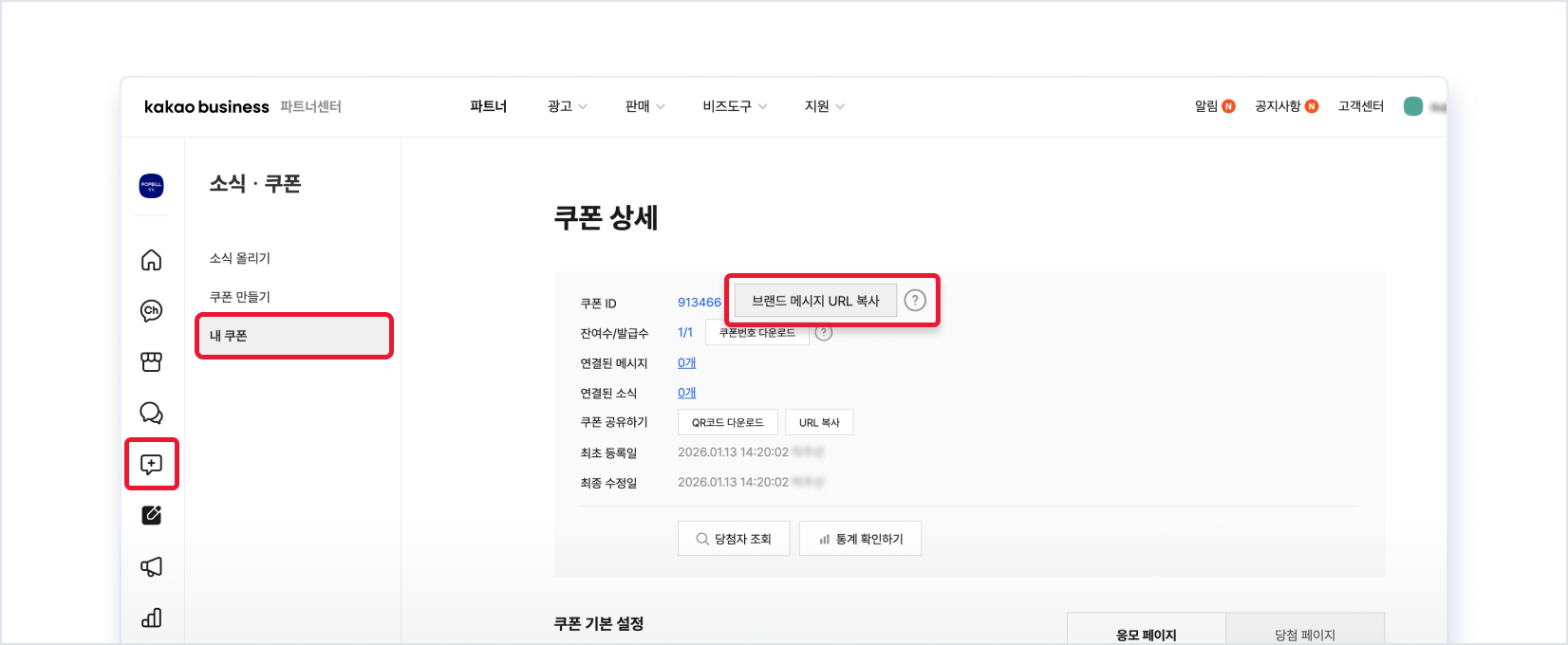The width and height of the screenshot is (1568, 645).
Task: Open 소식 올리기 in the side menu
Action: (x=240, y=258)
